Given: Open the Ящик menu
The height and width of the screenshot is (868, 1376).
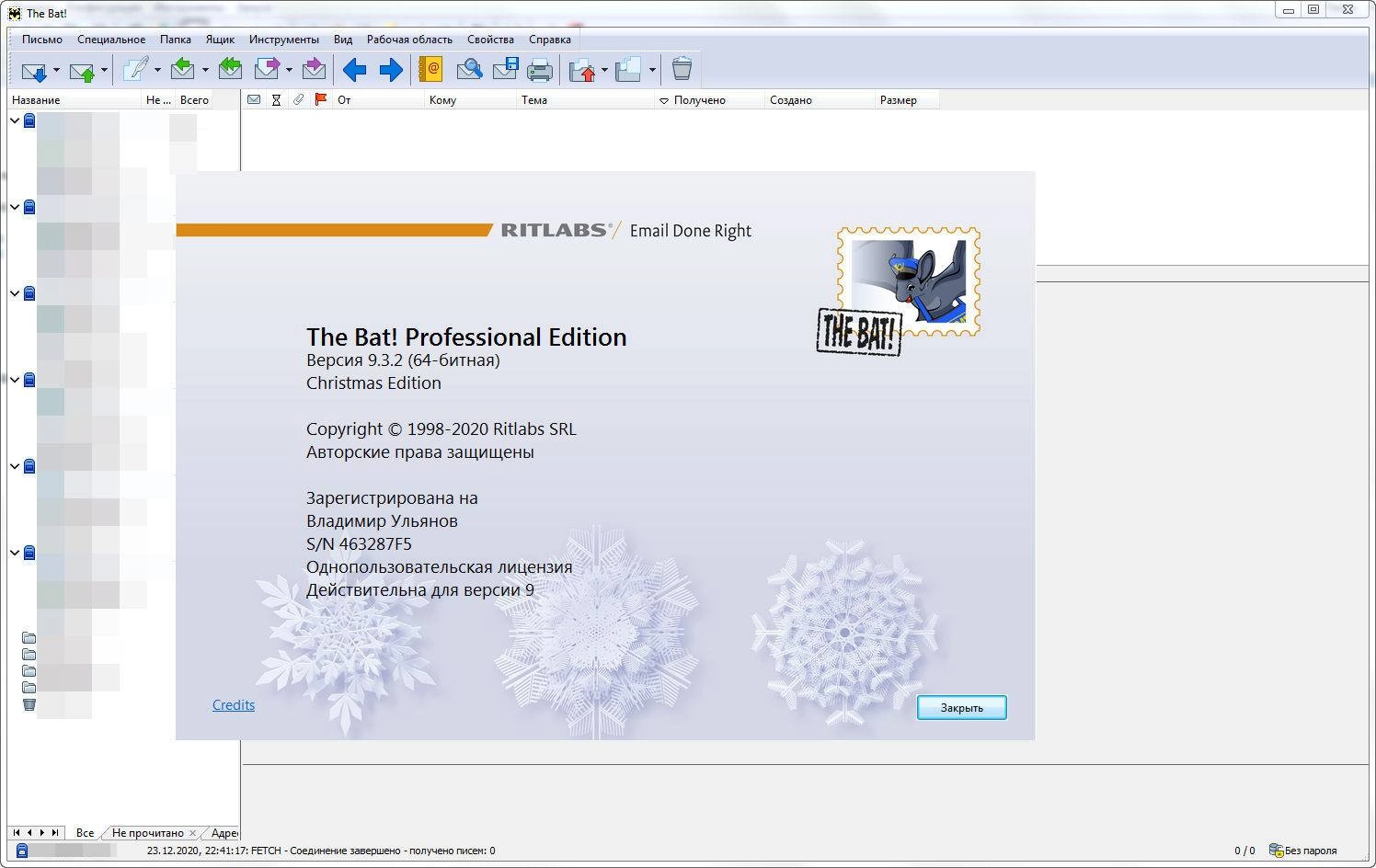Looking at the screenshot, I should [x=220, y=40].
